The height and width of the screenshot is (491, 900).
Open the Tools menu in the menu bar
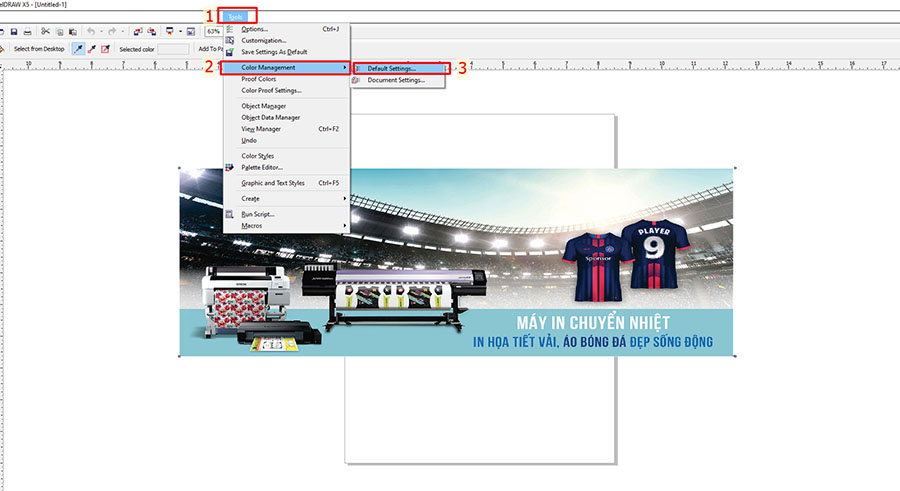[235, 17]
